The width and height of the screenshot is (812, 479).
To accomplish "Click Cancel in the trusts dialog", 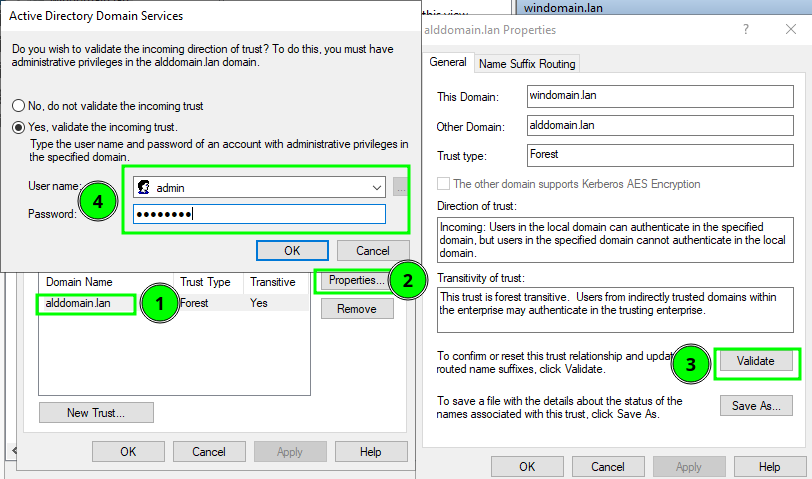I will (x=209, y=452).
